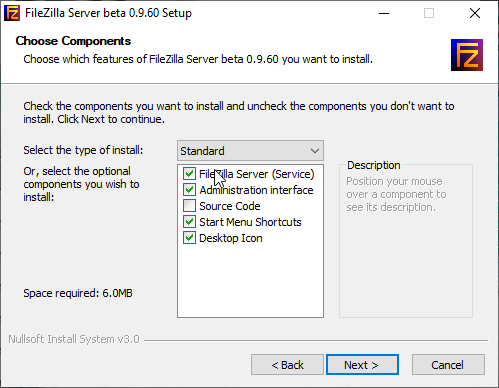The image size is (499, 388).
Task: Click the empty area in components list
Action: 250,281
